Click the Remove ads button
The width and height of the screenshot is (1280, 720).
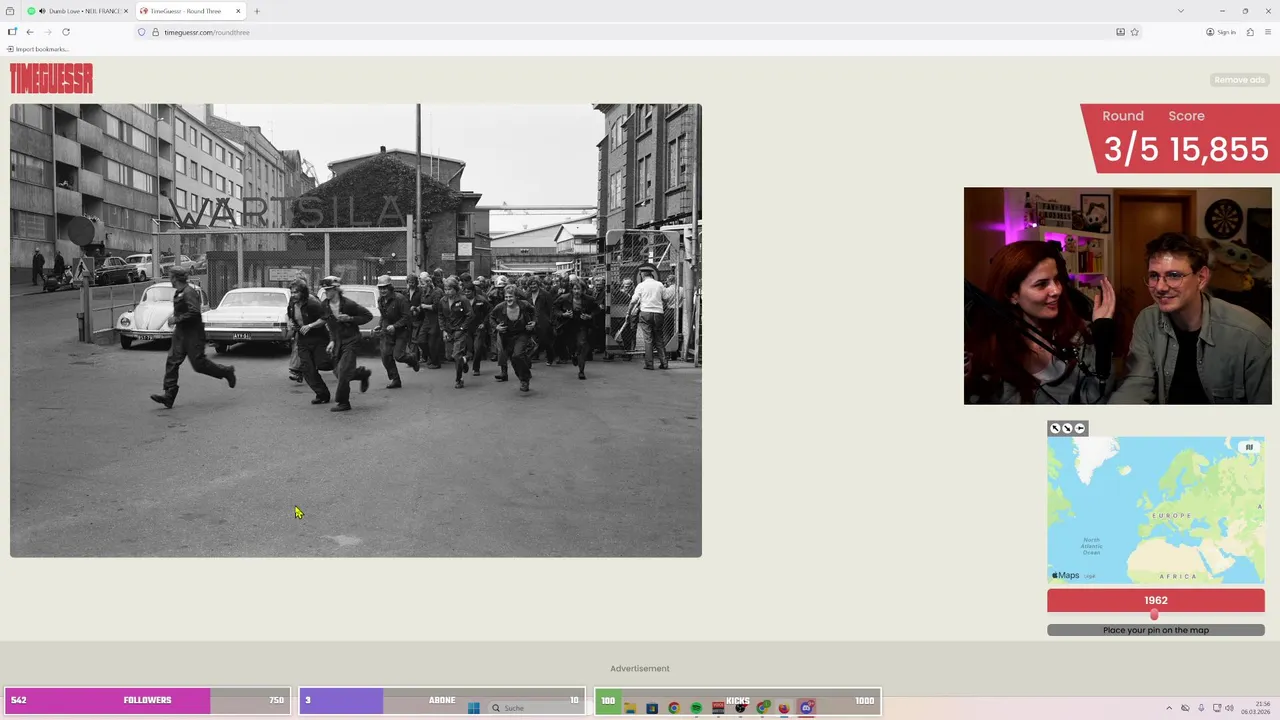coord(1239,80)
